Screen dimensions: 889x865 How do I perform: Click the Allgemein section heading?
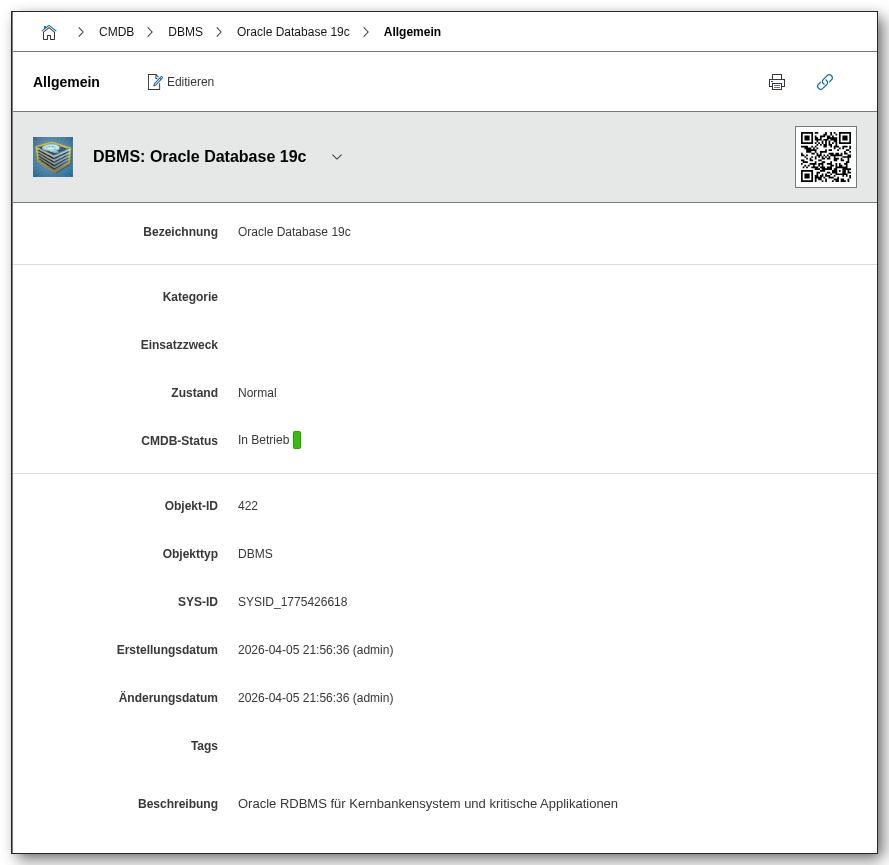tap(66, 82)
